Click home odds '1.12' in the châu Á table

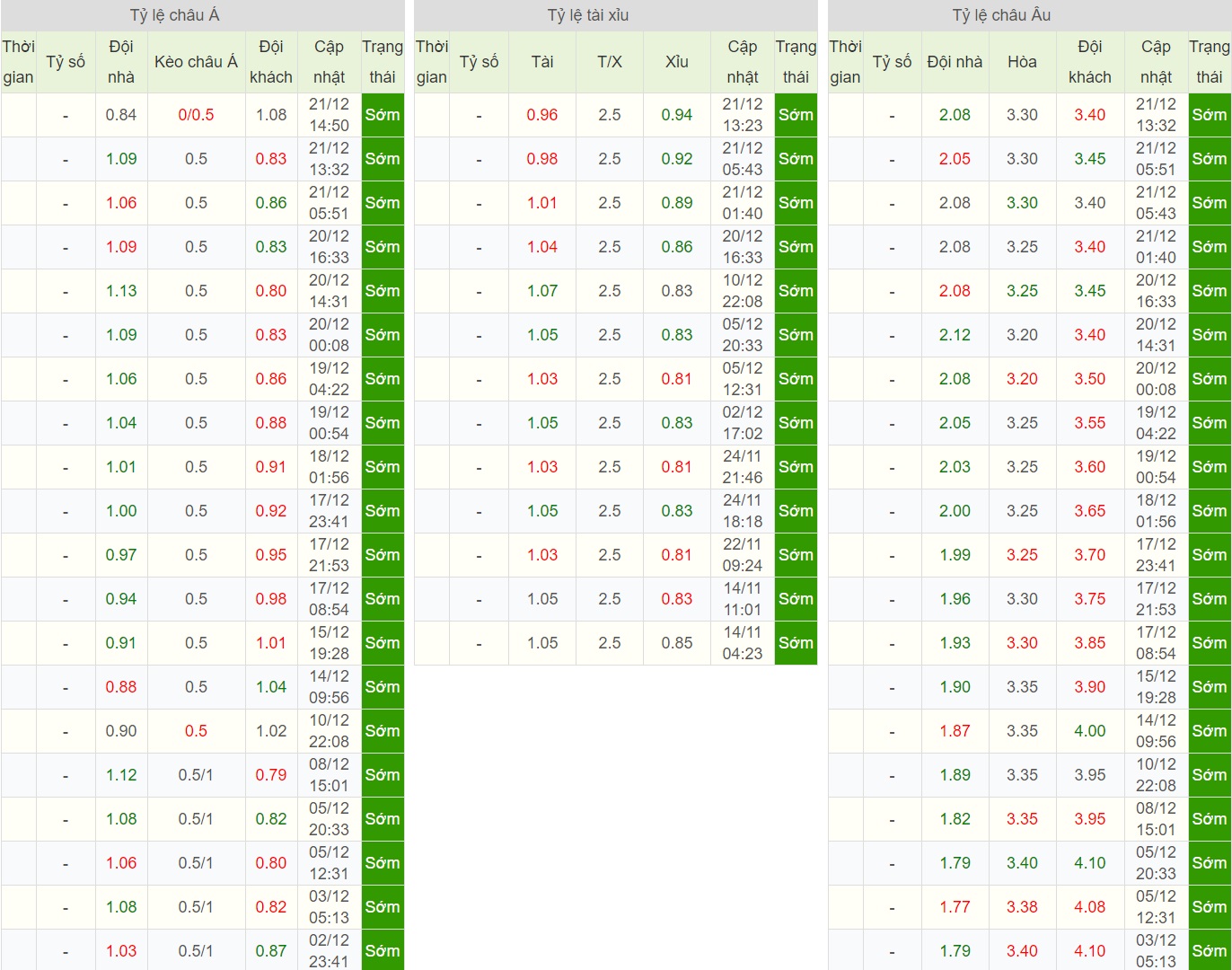point(121,775)
